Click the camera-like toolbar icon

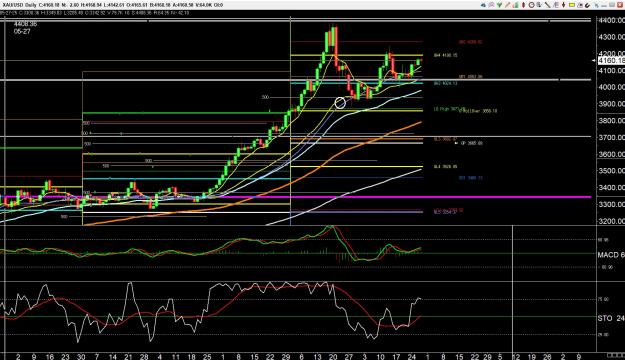pyautogui.click(x=580, y=5)
